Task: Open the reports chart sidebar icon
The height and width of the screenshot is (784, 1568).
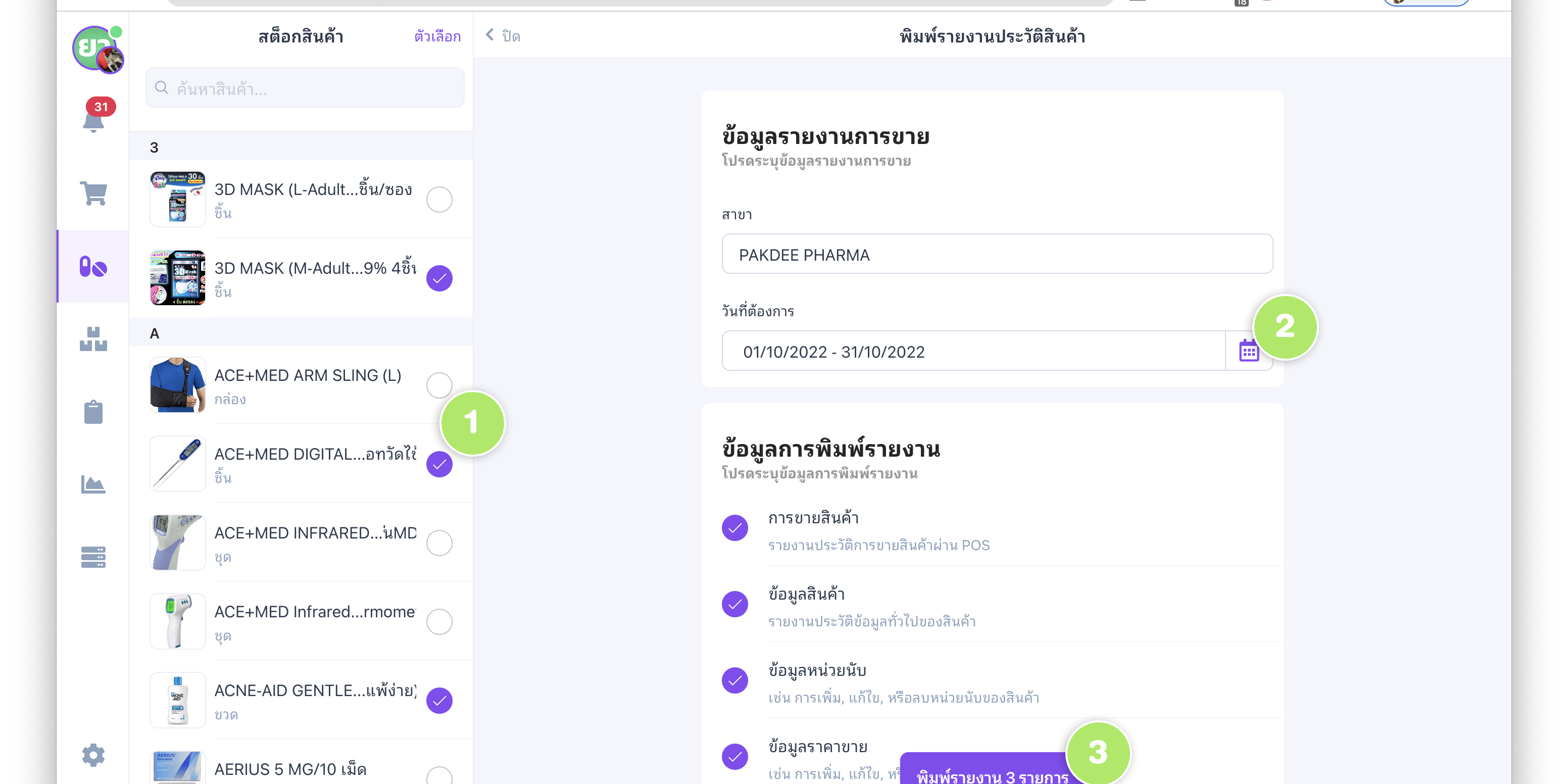Action: 93,484
